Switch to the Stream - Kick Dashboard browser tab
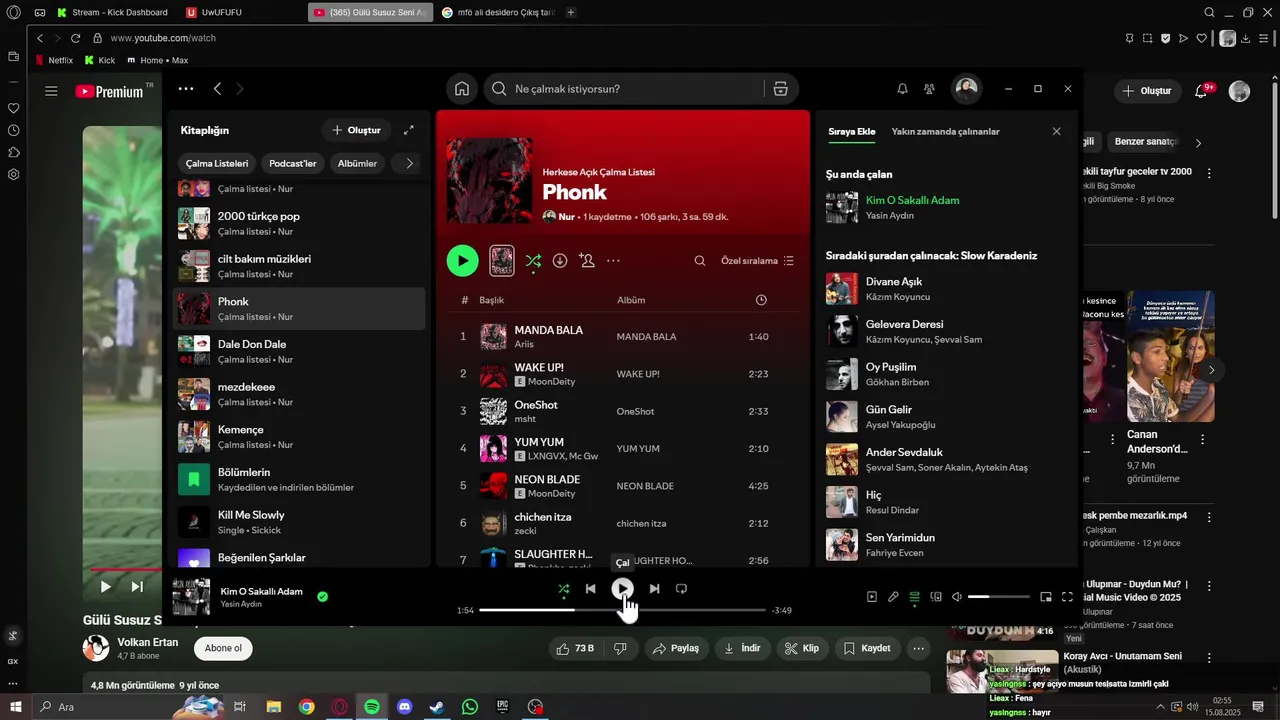 pos(113,12)
